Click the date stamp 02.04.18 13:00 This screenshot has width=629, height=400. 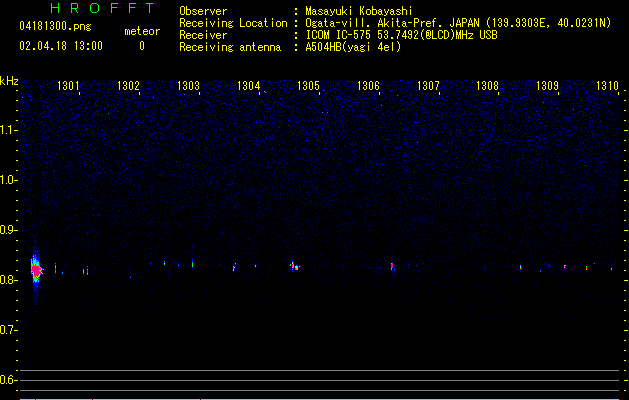pyautogui.click(x=61, y=46)
